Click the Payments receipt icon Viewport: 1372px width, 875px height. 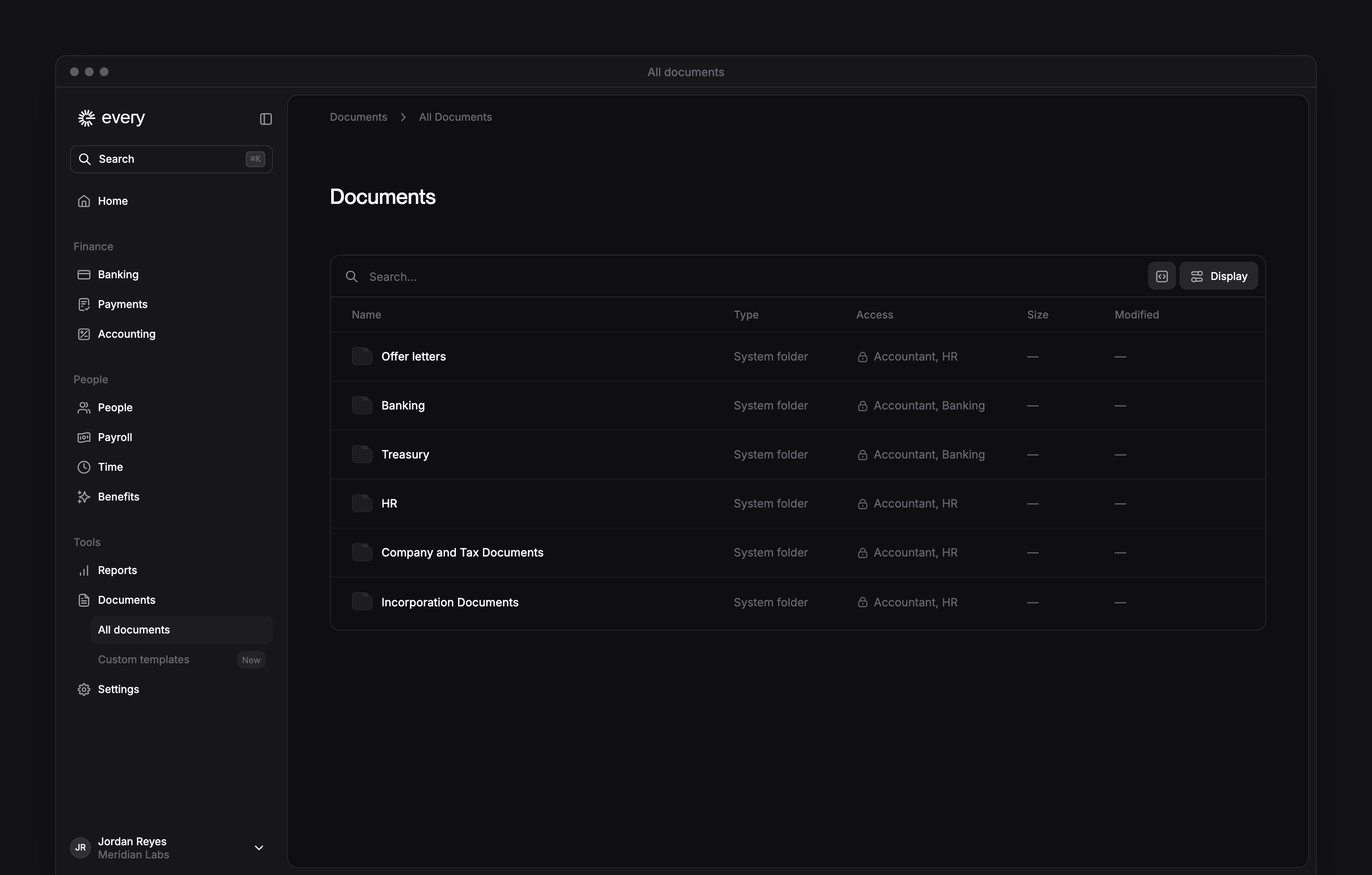tap(84, 304)
